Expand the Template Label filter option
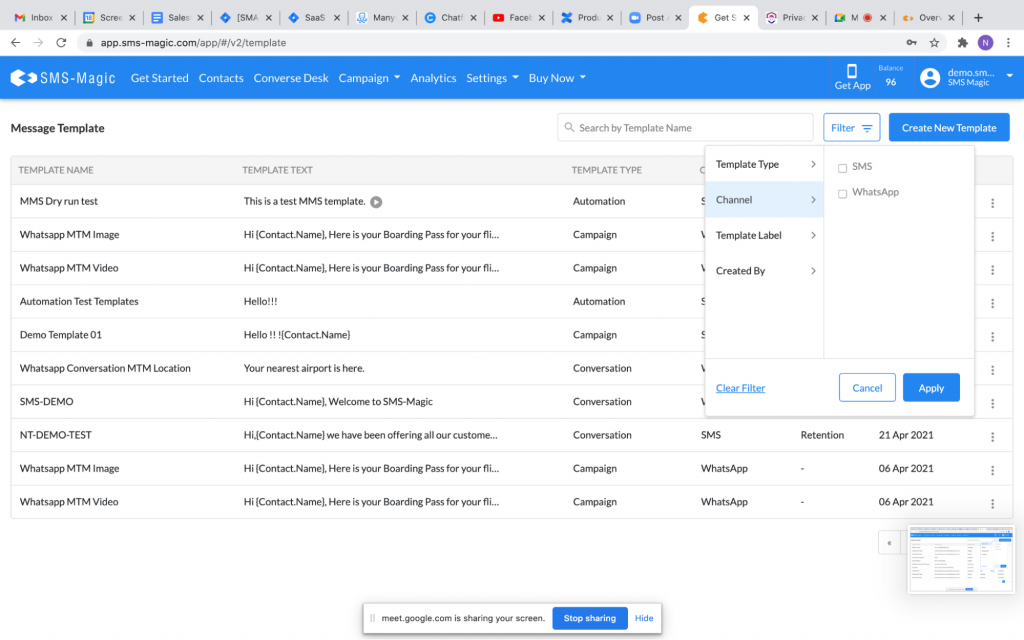 (x=764, y=235)
